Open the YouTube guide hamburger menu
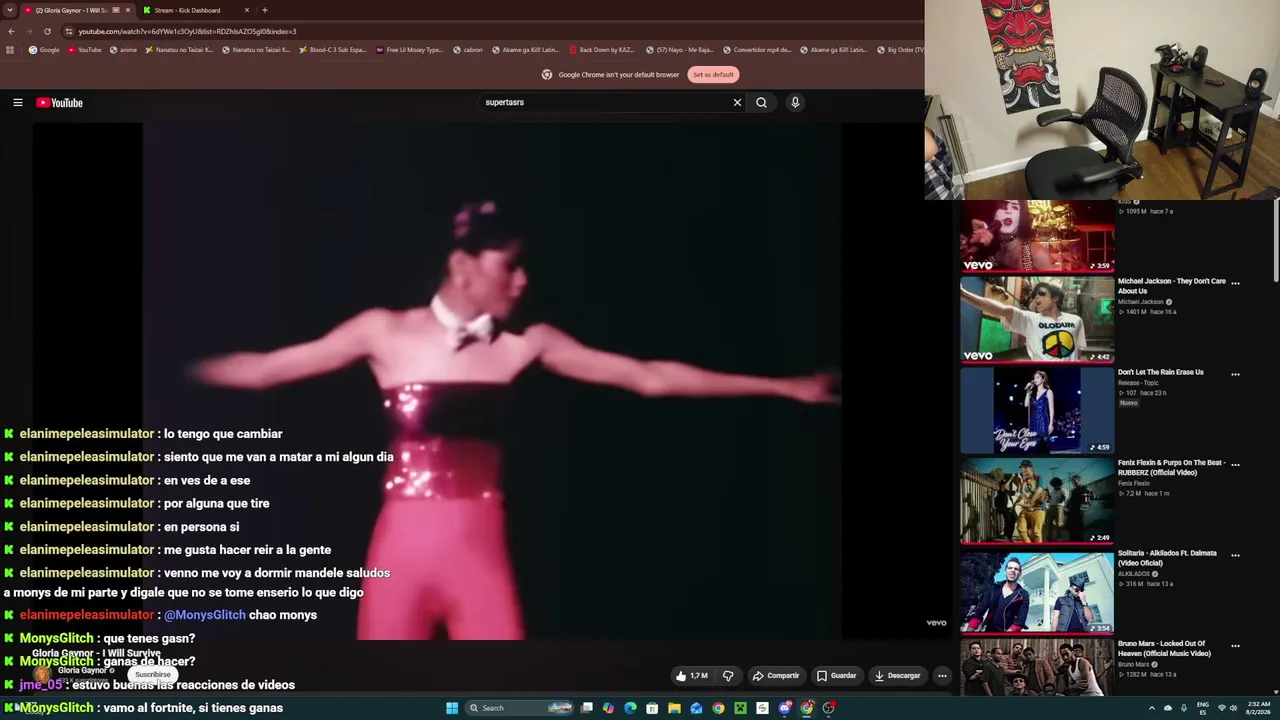Image resolution: width=1280 pixels, height=720 pixels. [18, 102]
